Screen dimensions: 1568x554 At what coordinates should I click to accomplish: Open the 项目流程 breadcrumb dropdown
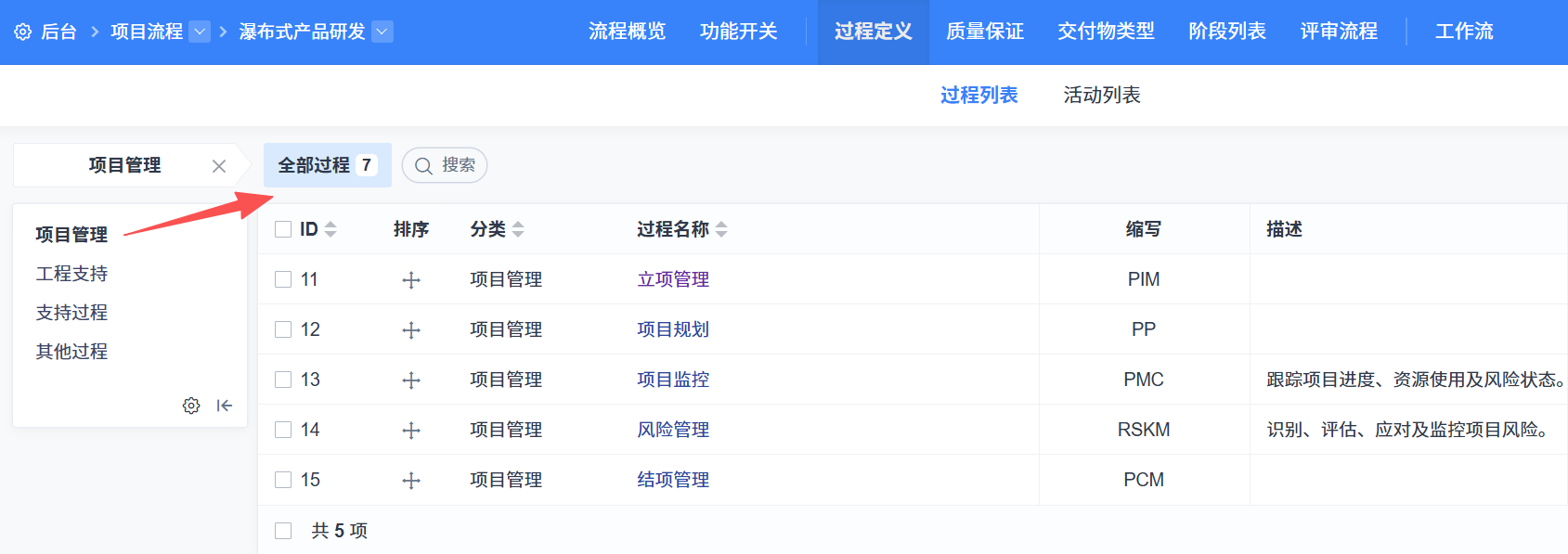(x=200, y=32)
